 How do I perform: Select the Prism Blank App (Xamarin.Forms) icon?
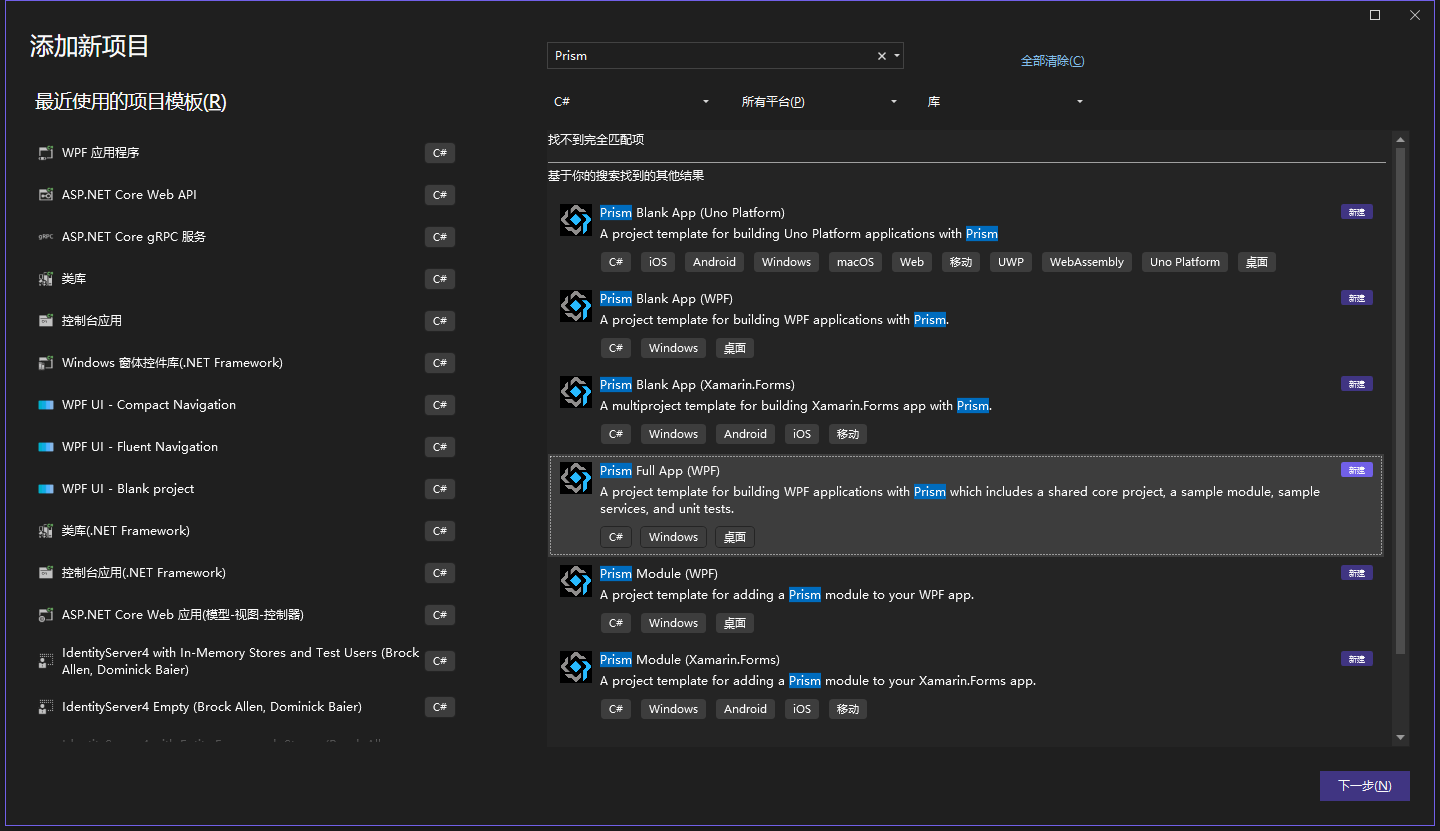click(x=575, y=391)
